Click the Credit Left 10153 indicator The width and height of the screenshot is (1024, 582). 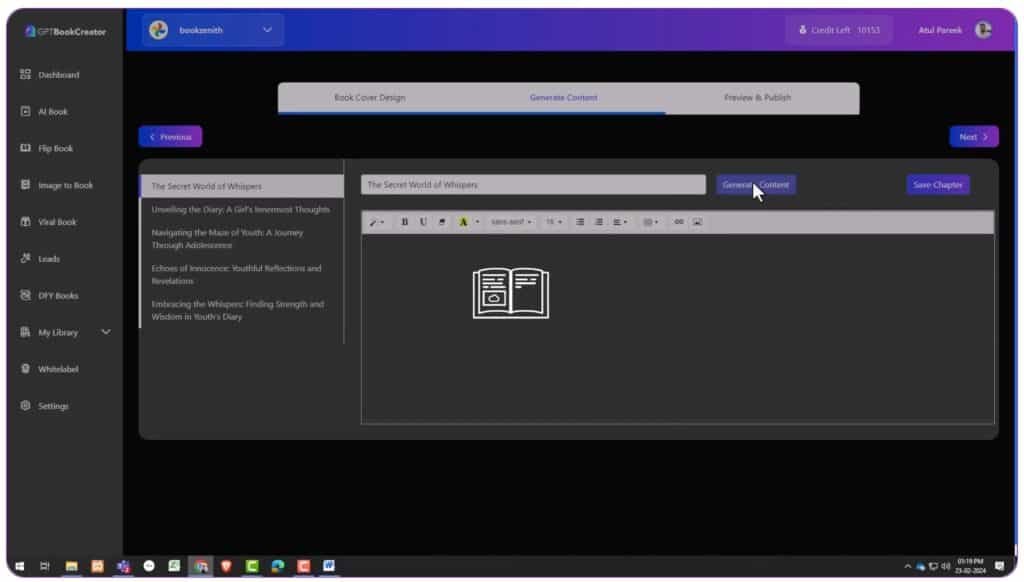tap(839, 30)
